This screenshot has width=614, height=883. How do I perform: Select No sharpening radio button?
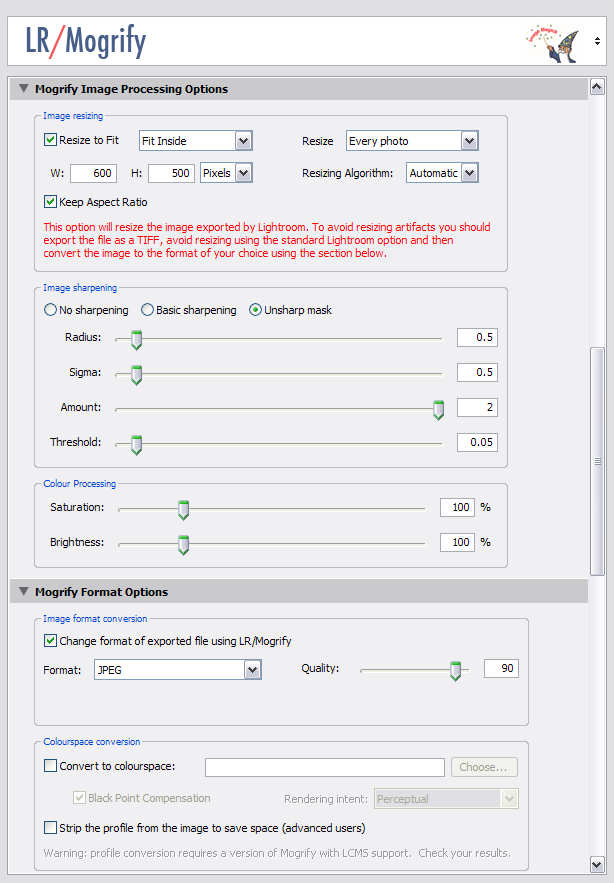pyautogui.click(x=50, y=310)
